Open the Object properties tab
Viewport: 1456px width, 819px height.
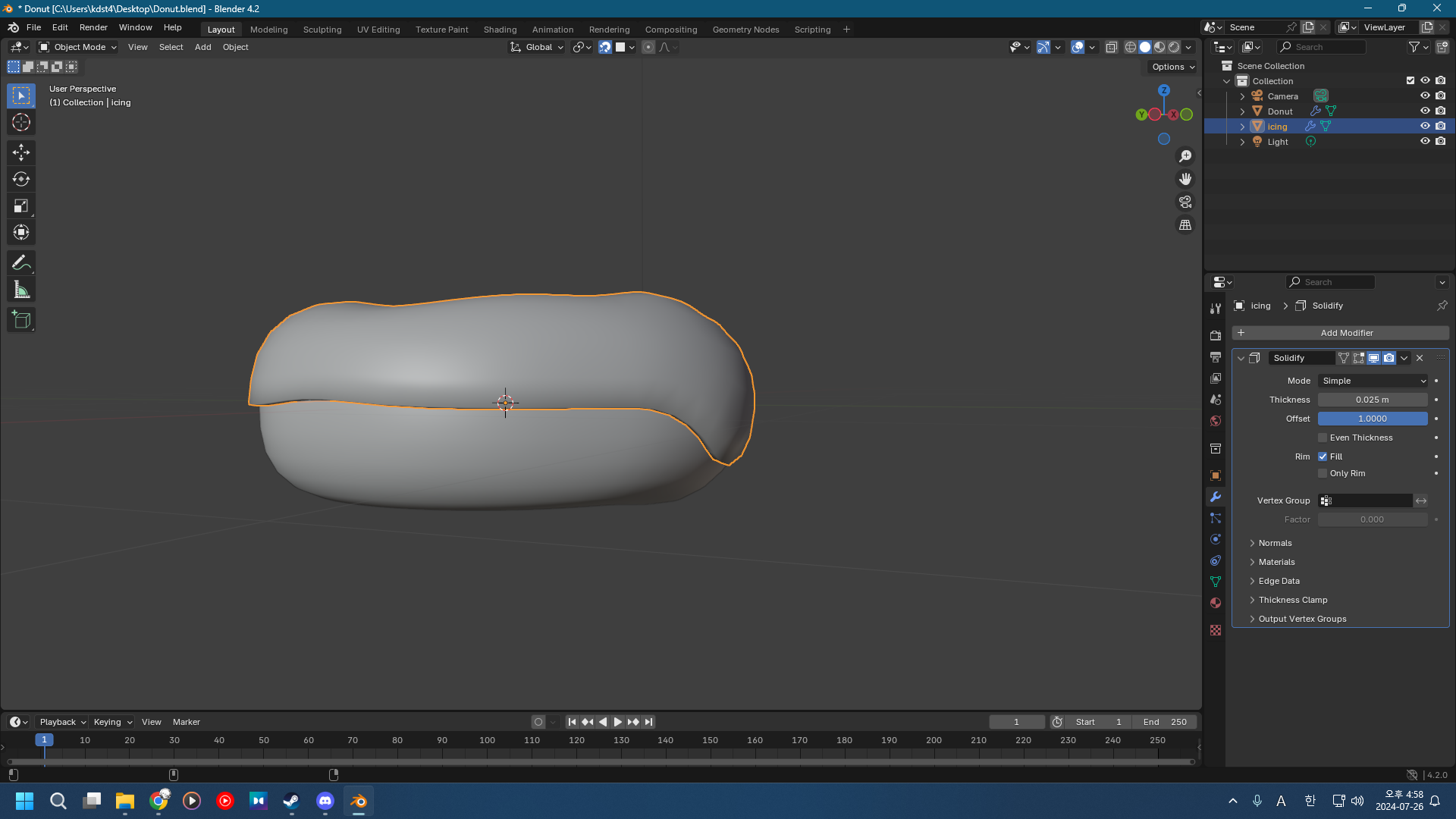pyautogui.click(x=1216, y=475)
